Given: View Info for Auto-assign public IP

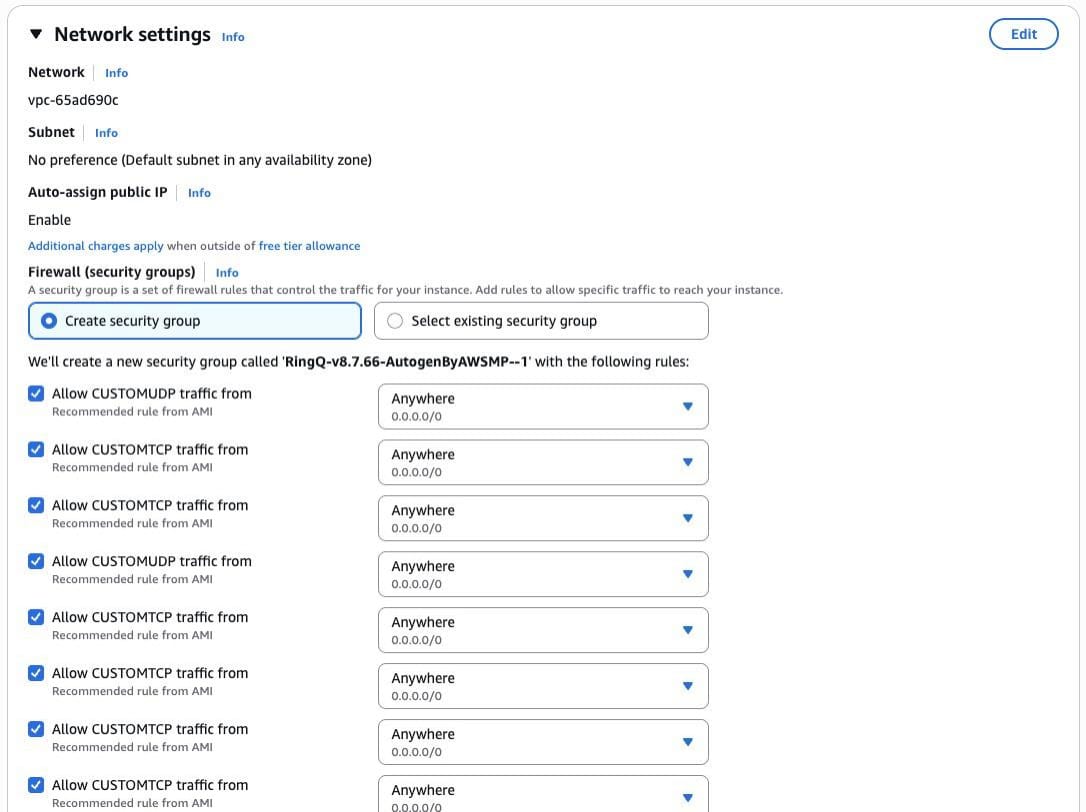Looking at the screenshot, I should click(x=199, y=192).
